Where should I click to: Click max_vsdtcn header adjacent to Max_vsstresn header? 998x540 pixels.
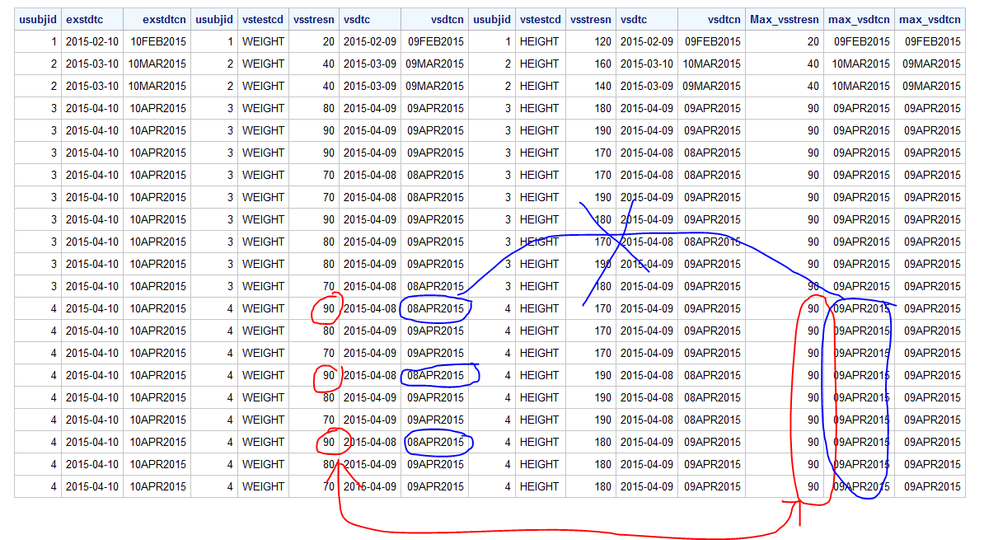(859, 20)
